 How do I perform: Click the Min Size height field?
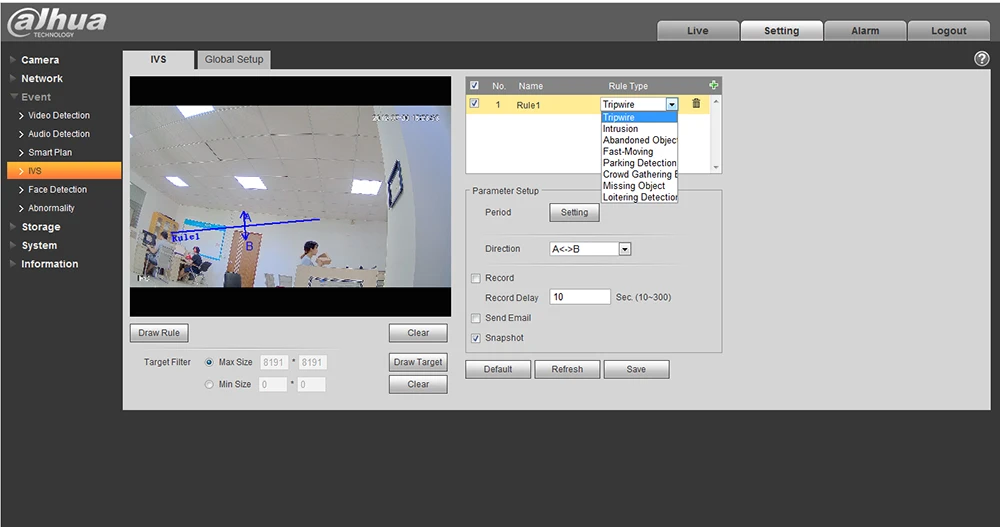[312, 385]
